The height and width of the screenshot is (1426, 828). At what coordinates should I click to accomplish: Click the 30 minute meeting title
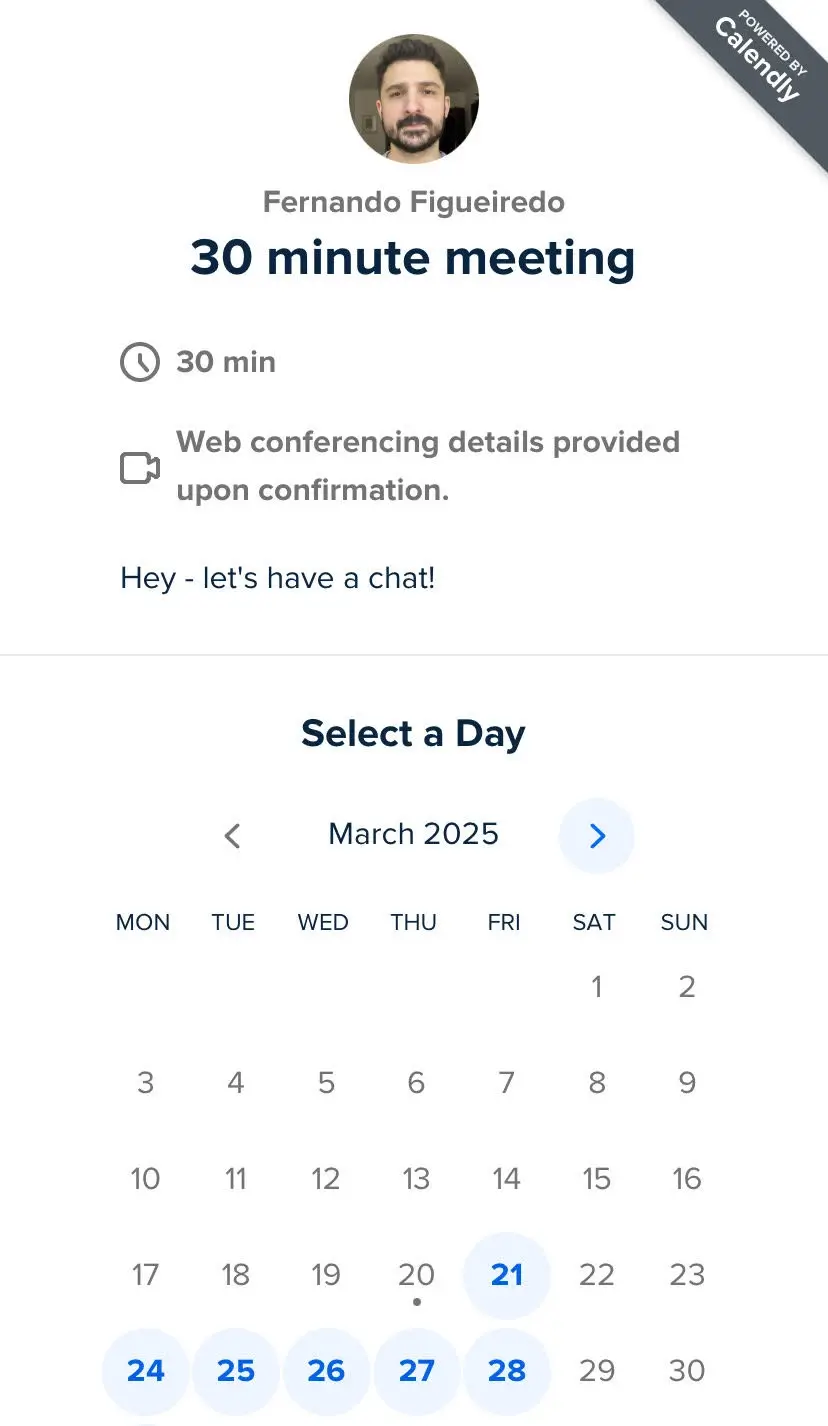tap(413, 257)
